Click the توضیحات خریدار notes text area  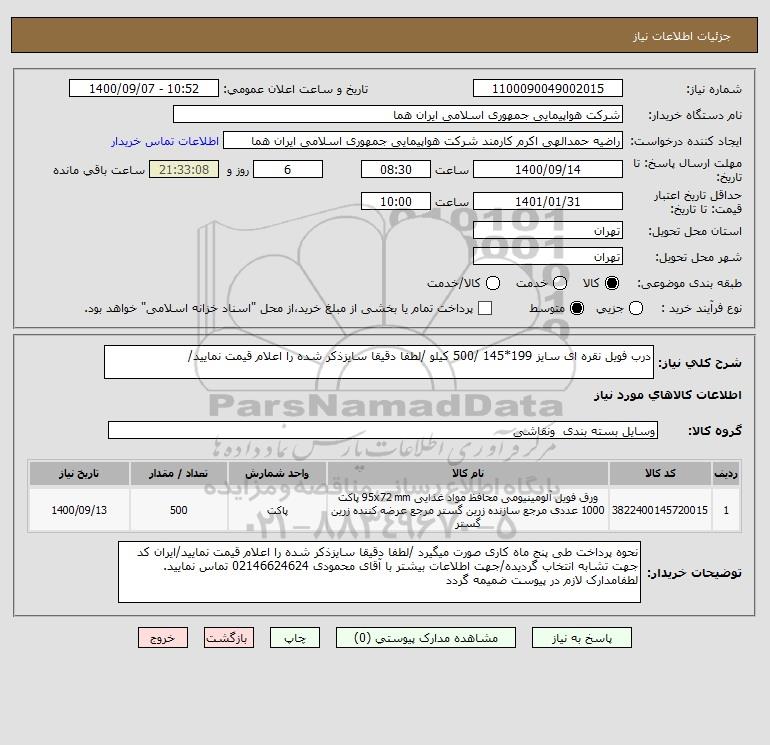pos(379,572)
